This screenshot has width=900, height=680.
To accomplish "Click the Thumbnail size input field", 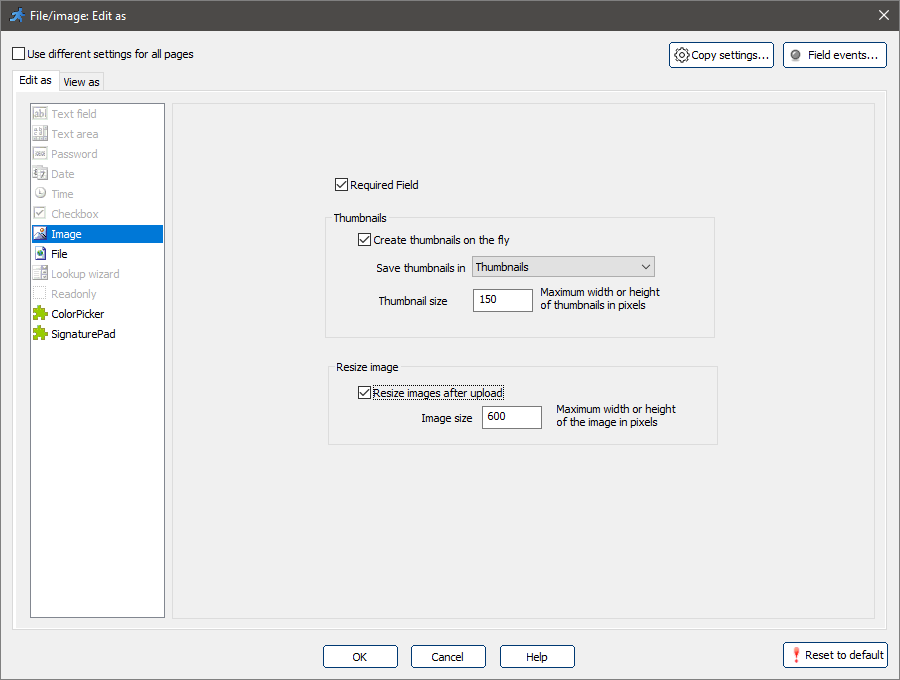I will coord(502,300).
